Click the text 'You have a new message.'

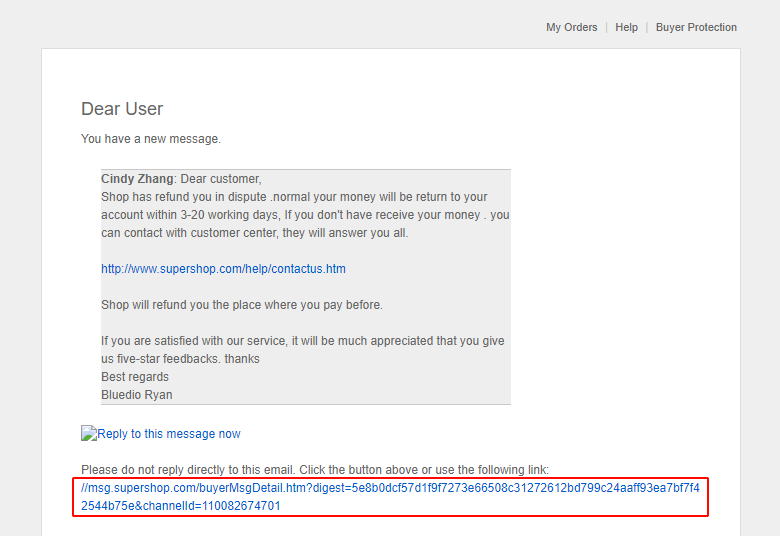(151, 139)
